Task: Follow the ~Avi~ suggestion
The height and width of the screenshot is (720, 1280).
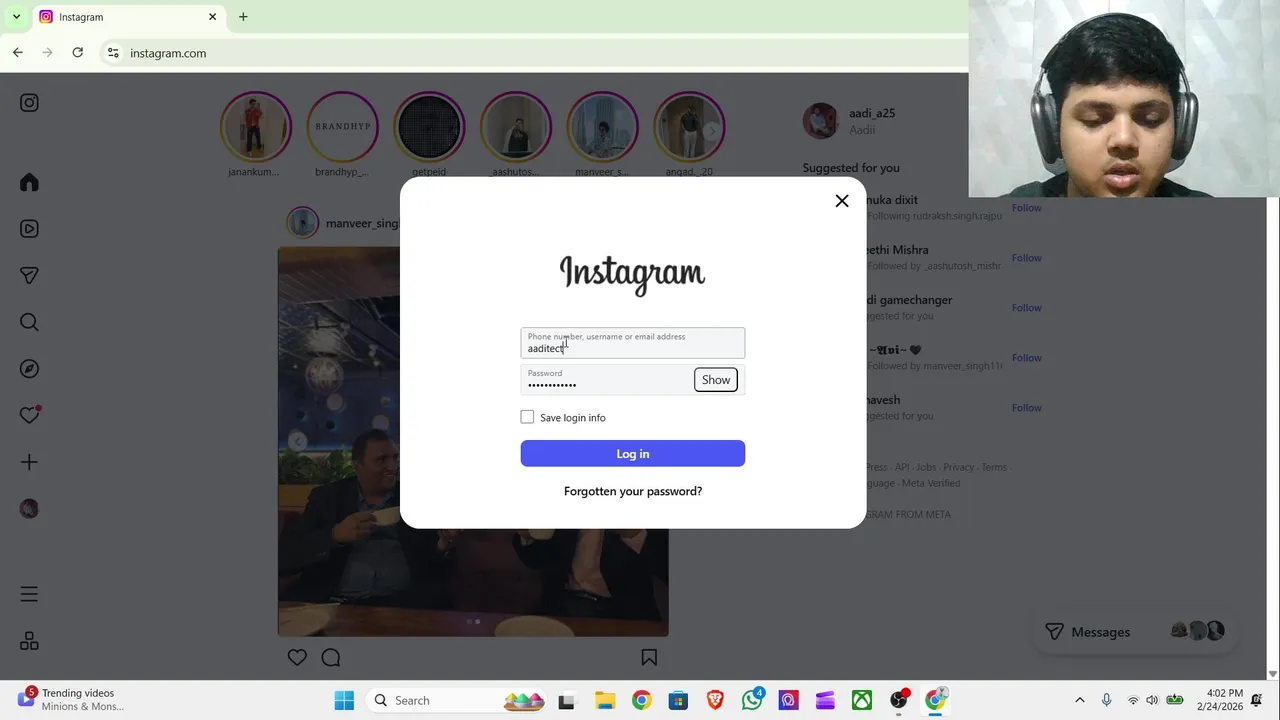Action: pyautogui.click(x=1026, y=358)
